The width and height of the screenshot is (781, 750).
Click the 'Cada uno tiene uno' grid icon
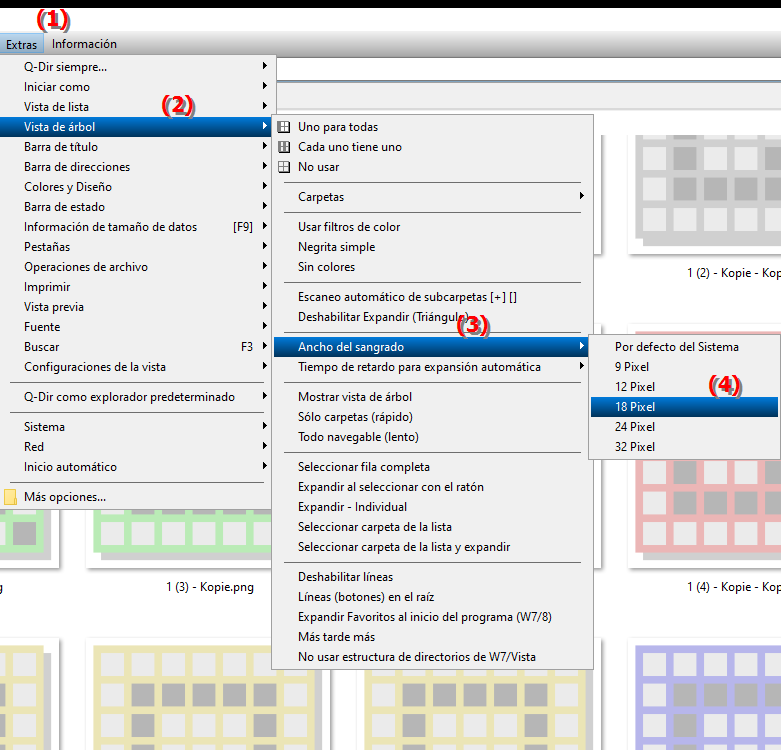coord(284,147)
